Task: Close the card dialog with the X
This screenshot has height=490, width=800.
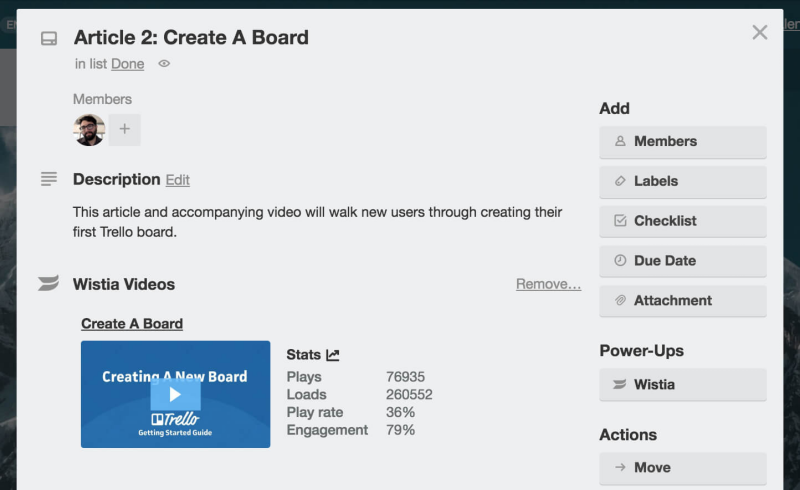Action: [x=760, y=32]
